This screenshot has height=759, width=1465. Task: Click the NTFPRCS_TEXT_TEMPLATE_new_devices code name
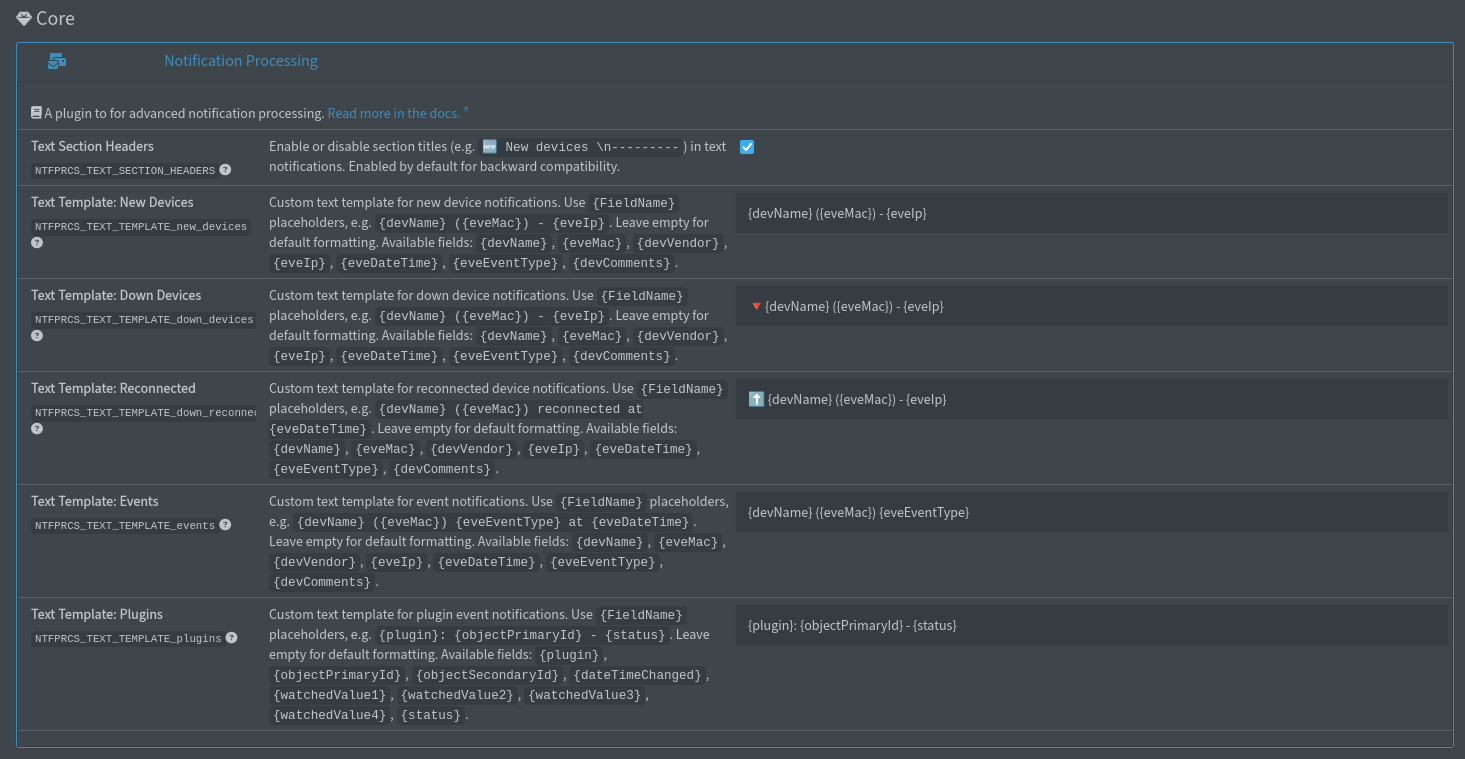click(141, 227)
